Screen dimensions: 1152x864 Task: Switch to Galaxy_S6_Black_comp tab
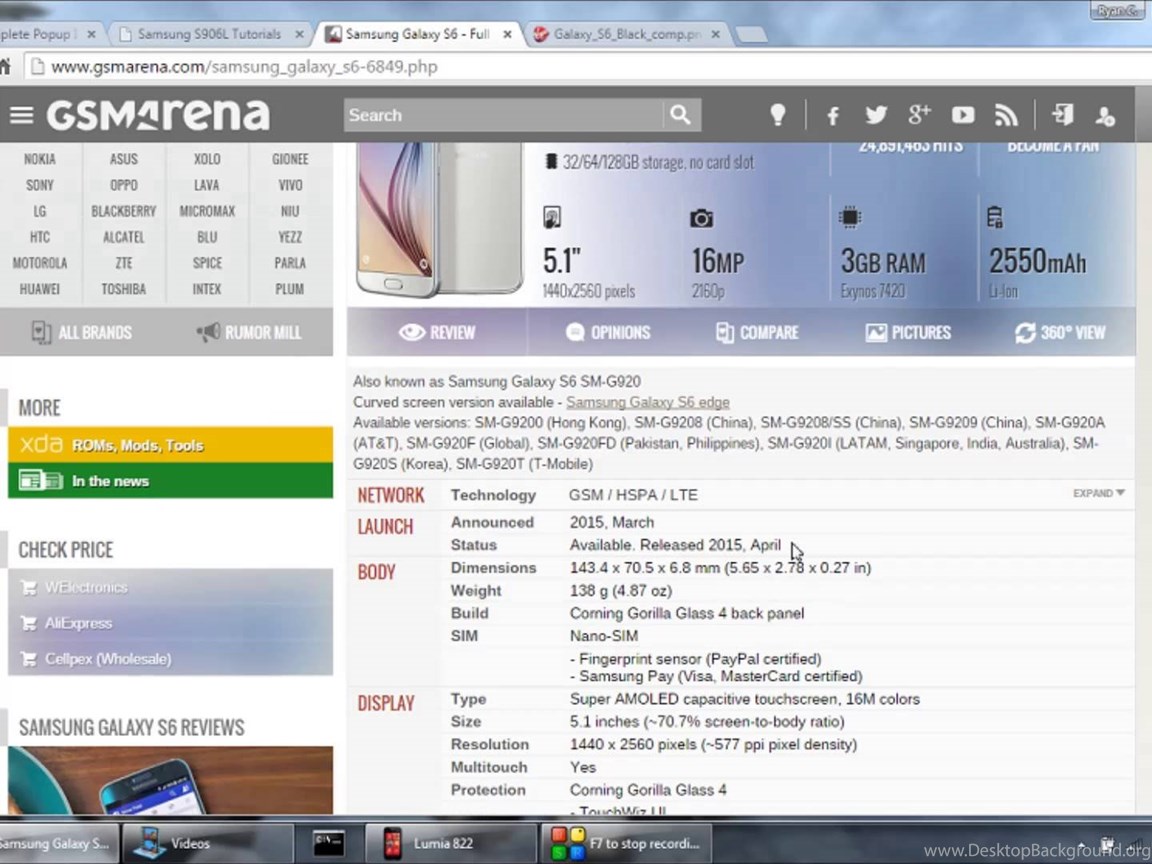pyautogui.click(x=627, y=35)
